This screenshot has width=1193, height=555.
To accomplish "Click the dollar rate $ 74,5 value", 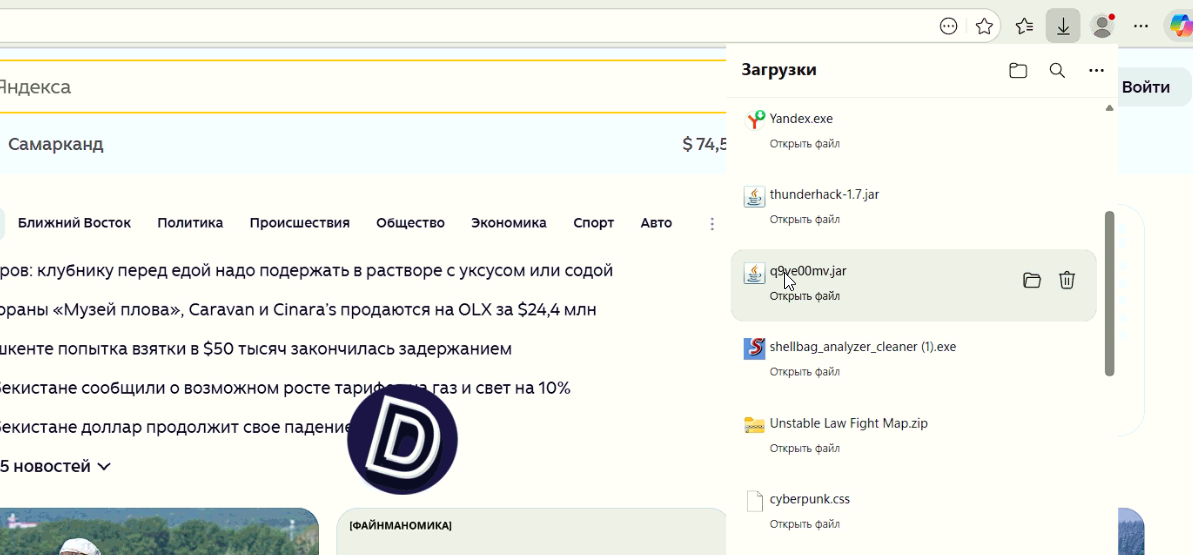I will tap(705, 144).
